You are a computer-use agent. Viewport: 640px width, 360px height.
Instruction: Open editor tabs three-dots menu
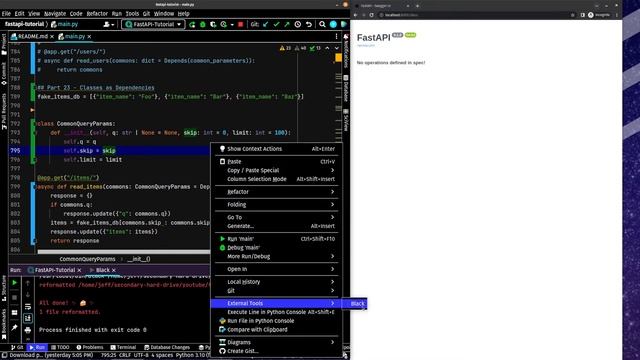pyautogui.click(x=336, y=36)
